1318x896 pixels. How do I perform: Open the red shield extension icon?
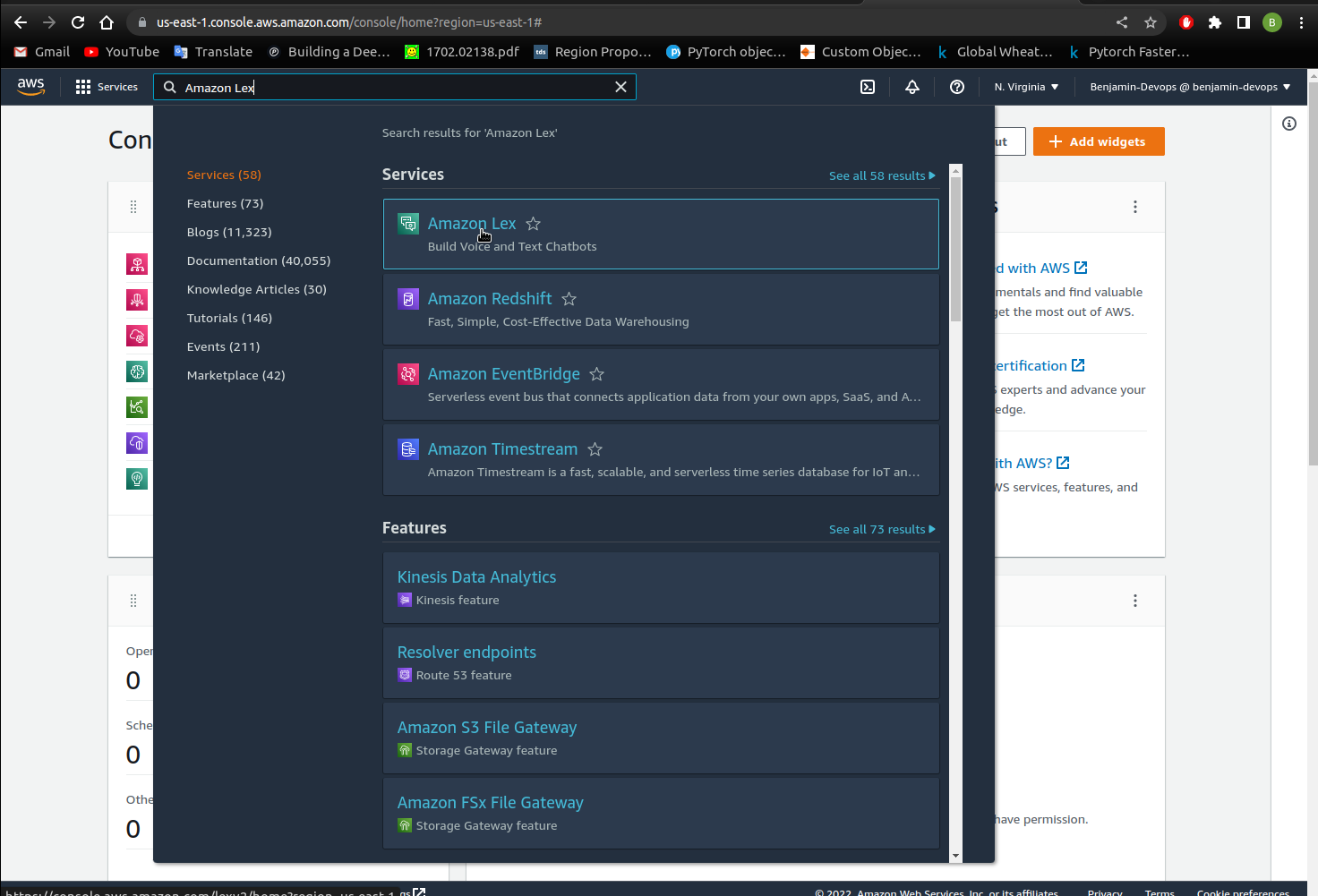(1186, 22)
